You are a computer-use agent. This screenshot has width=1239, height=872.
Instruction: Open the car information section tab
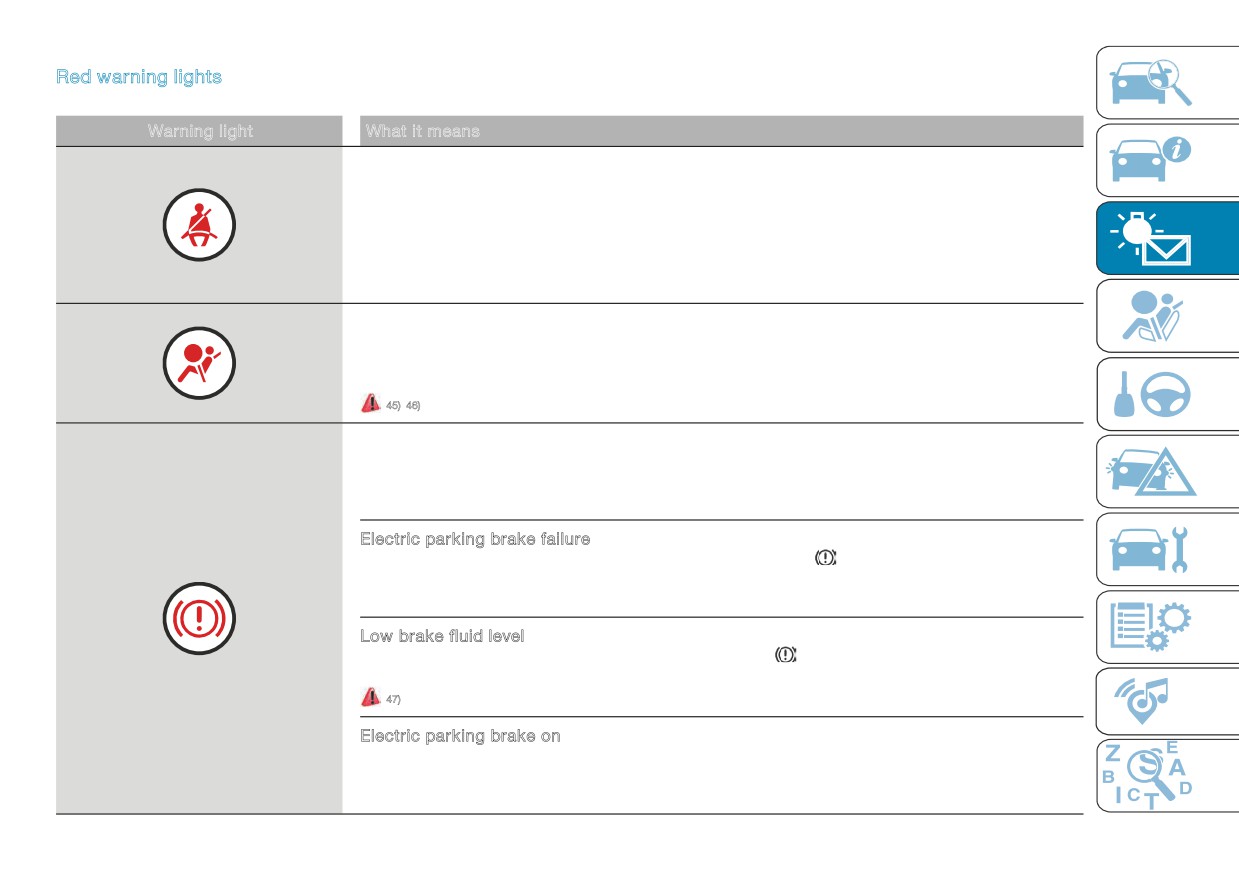[1167, 161]
